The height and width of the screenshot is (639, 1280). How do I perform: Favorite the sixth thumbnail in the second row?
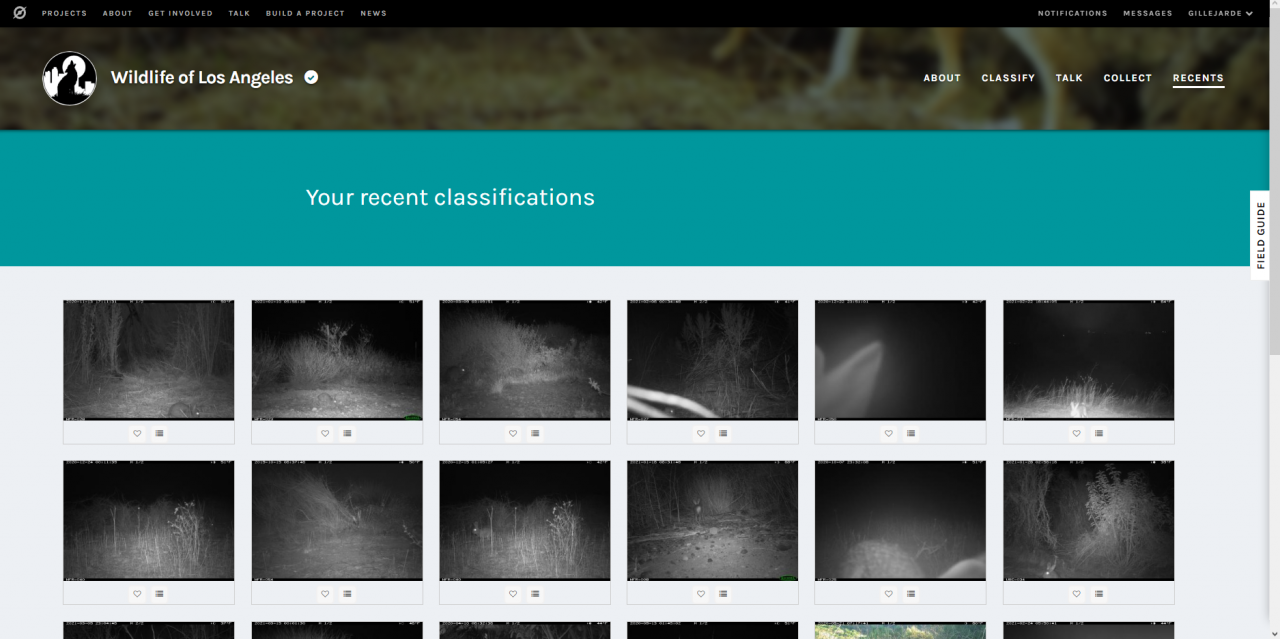[x=1077, y=594]
